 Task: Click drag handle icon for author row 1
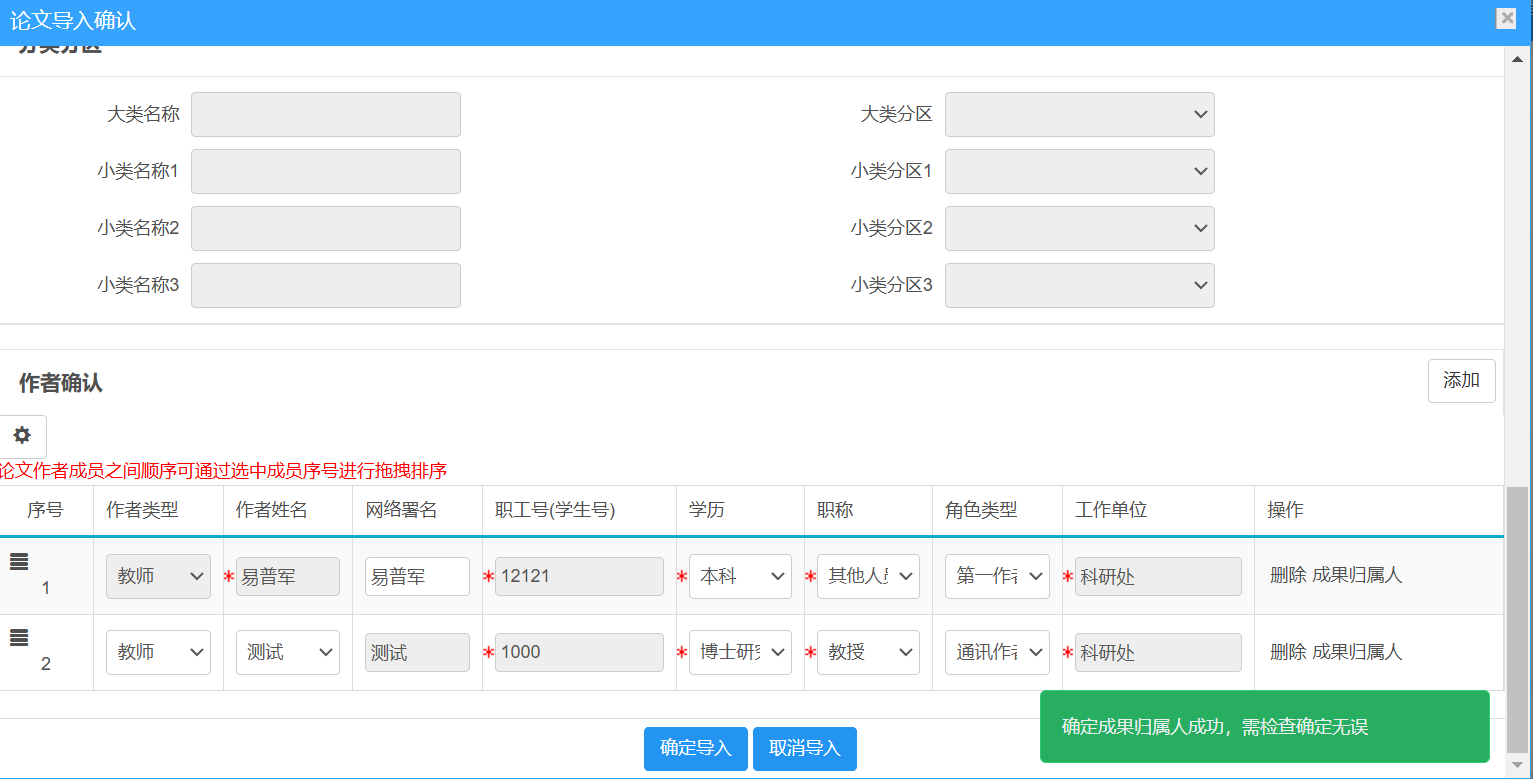pos(19,562)
